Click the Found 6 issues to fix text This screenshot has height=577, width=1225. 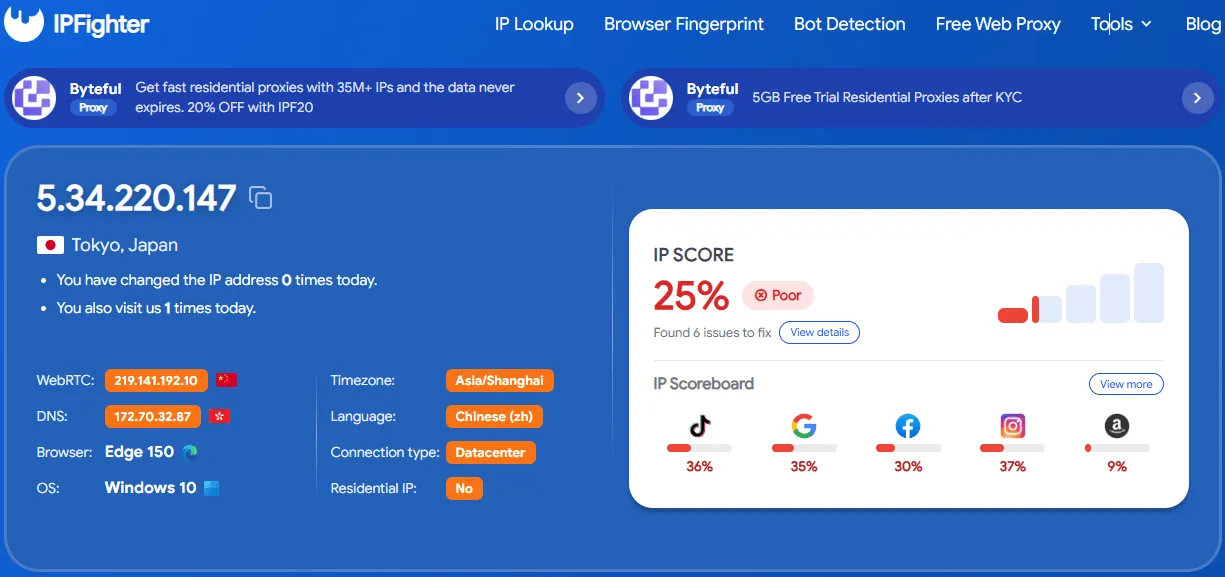712,332
